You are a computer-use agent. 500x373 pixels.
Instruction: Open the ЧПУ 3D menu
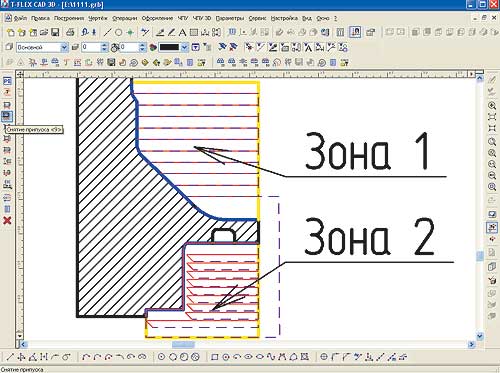pos(202,18)
